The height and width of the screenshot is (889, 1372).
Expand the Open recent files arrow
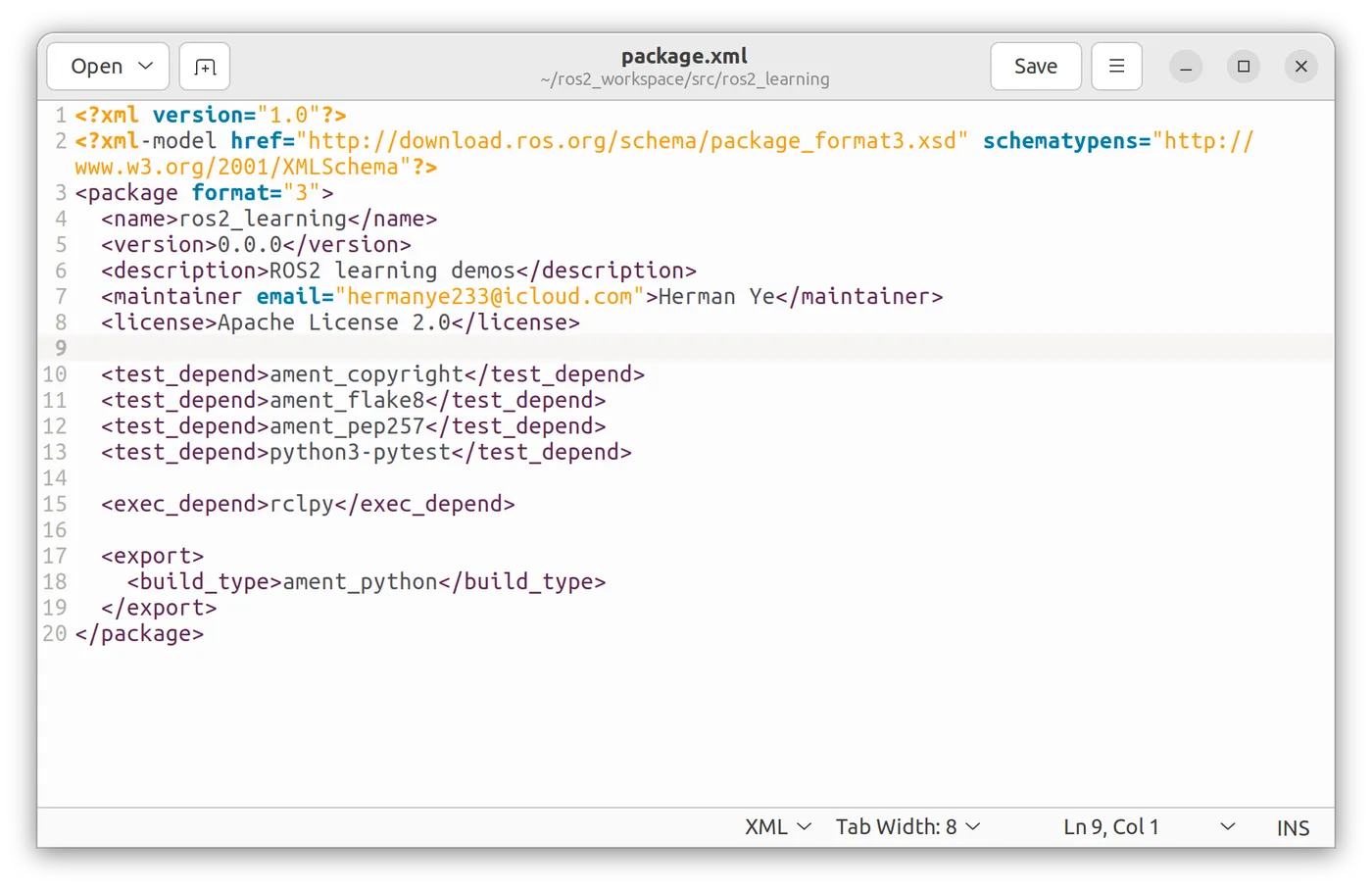[x=146, y=67]
